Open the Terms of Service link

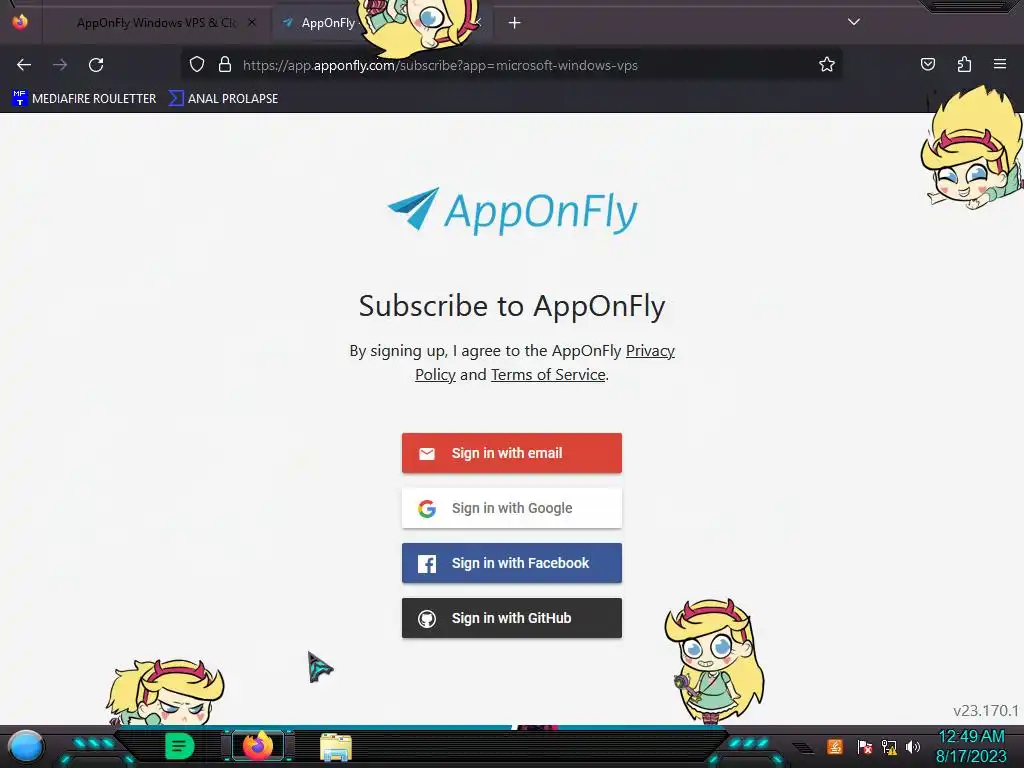click(548, 375)
